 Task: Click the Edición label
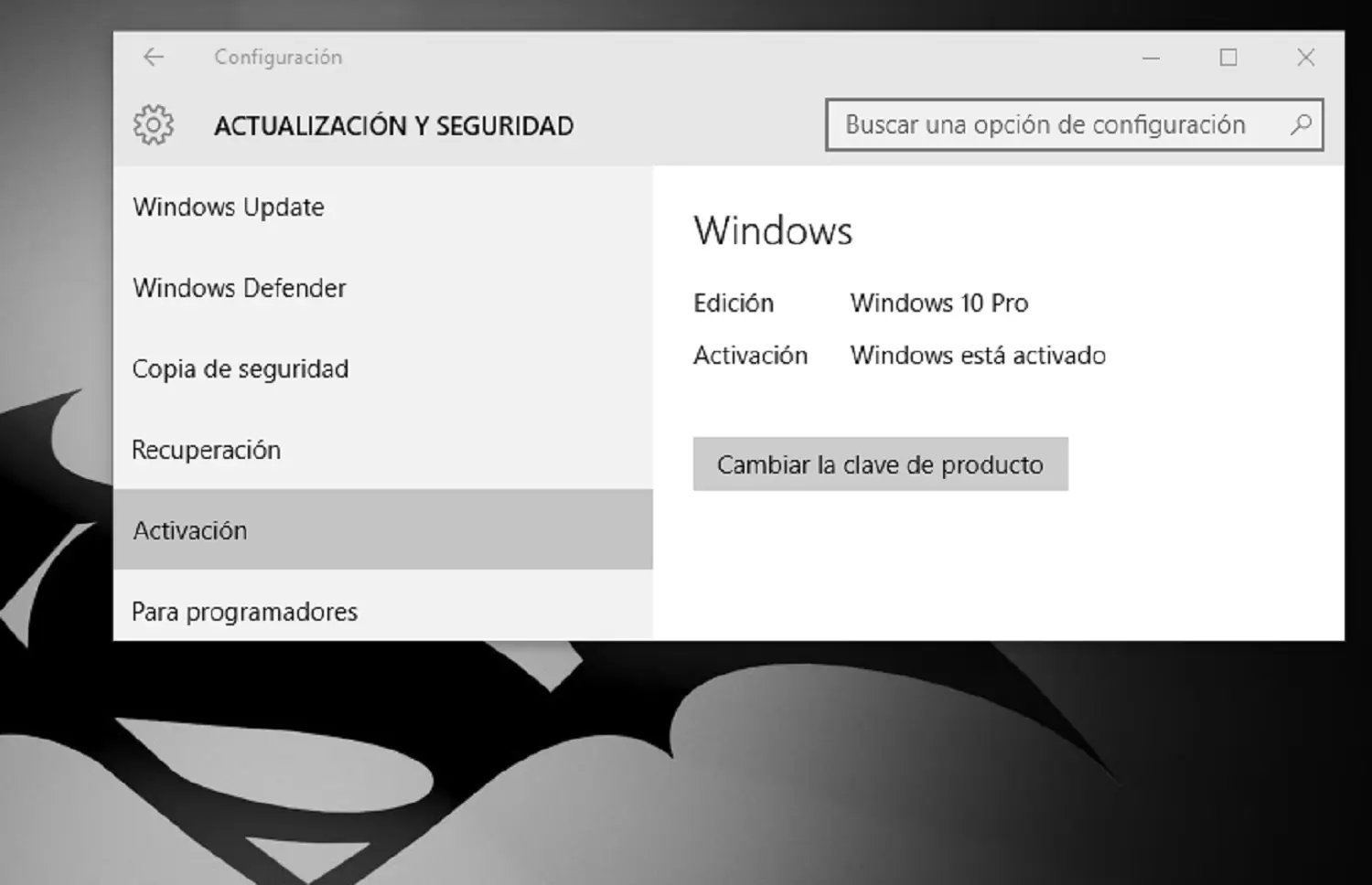point(734,303)
